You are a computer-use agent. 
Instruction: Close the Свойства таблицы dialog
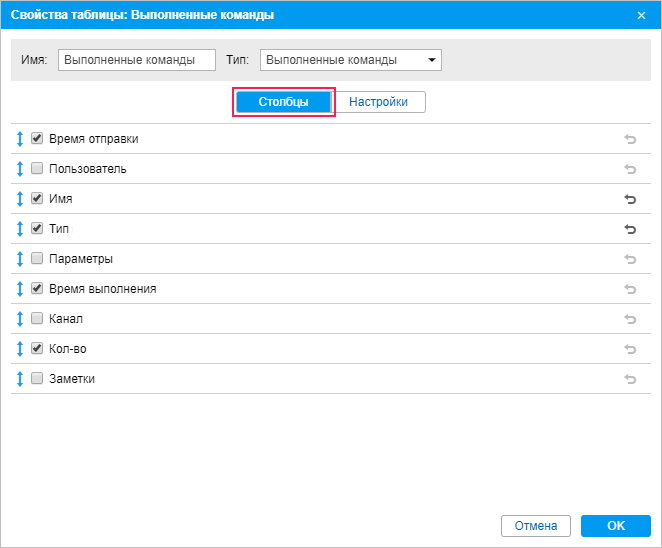coord(641,15)
